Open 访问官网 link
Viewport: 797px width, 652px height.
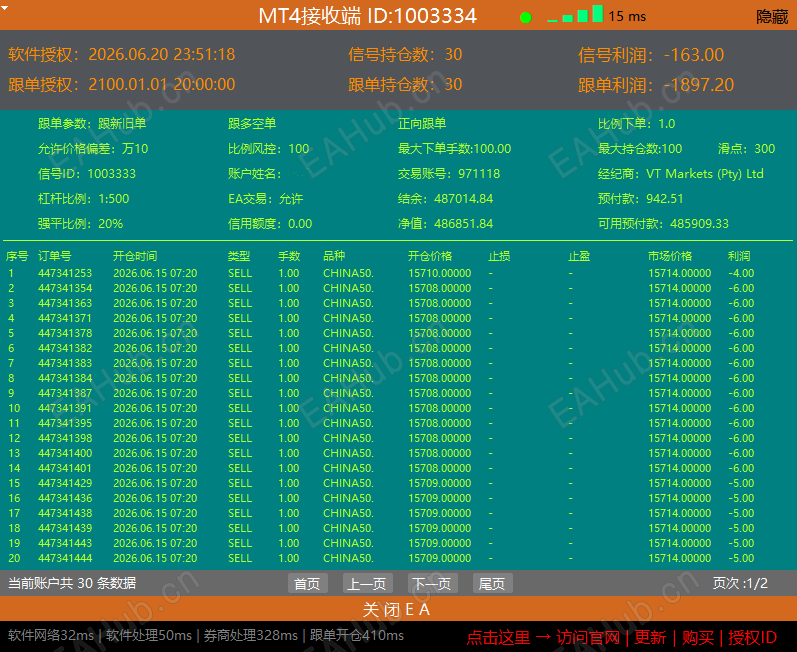point(588,637)
